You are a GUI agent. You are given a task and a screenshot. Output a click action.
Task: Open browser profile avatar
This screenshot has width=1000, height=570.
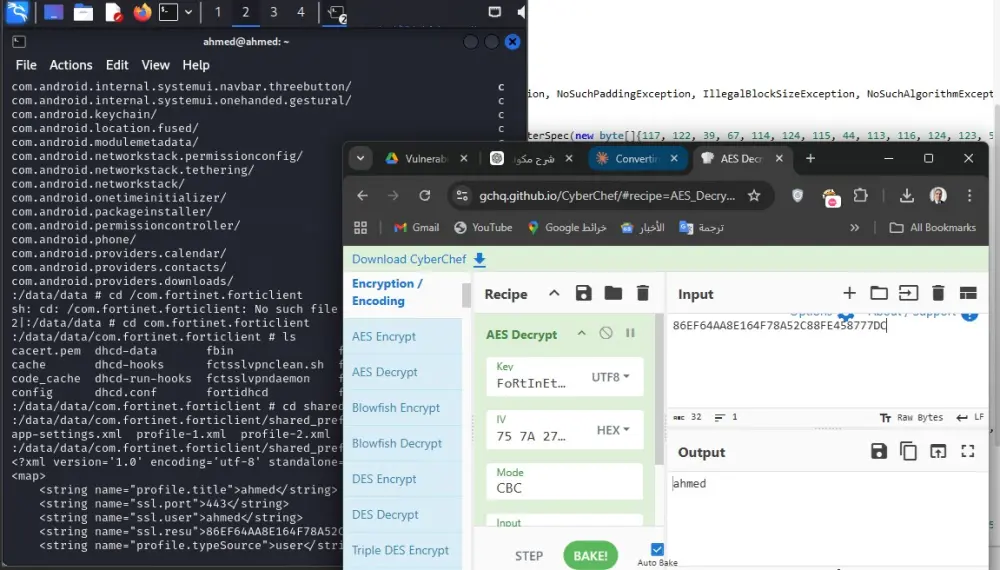pos(938,196)
